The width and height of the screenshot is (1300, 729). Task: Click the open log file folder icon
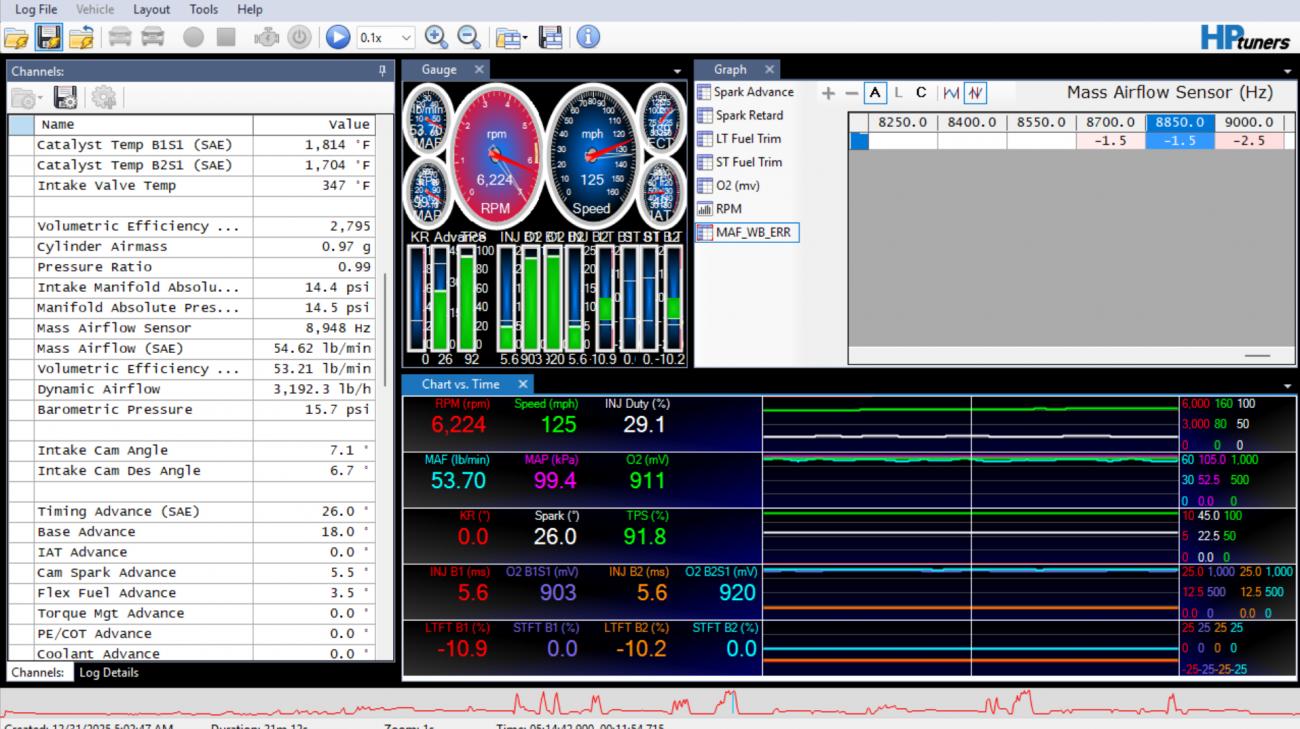16,38
